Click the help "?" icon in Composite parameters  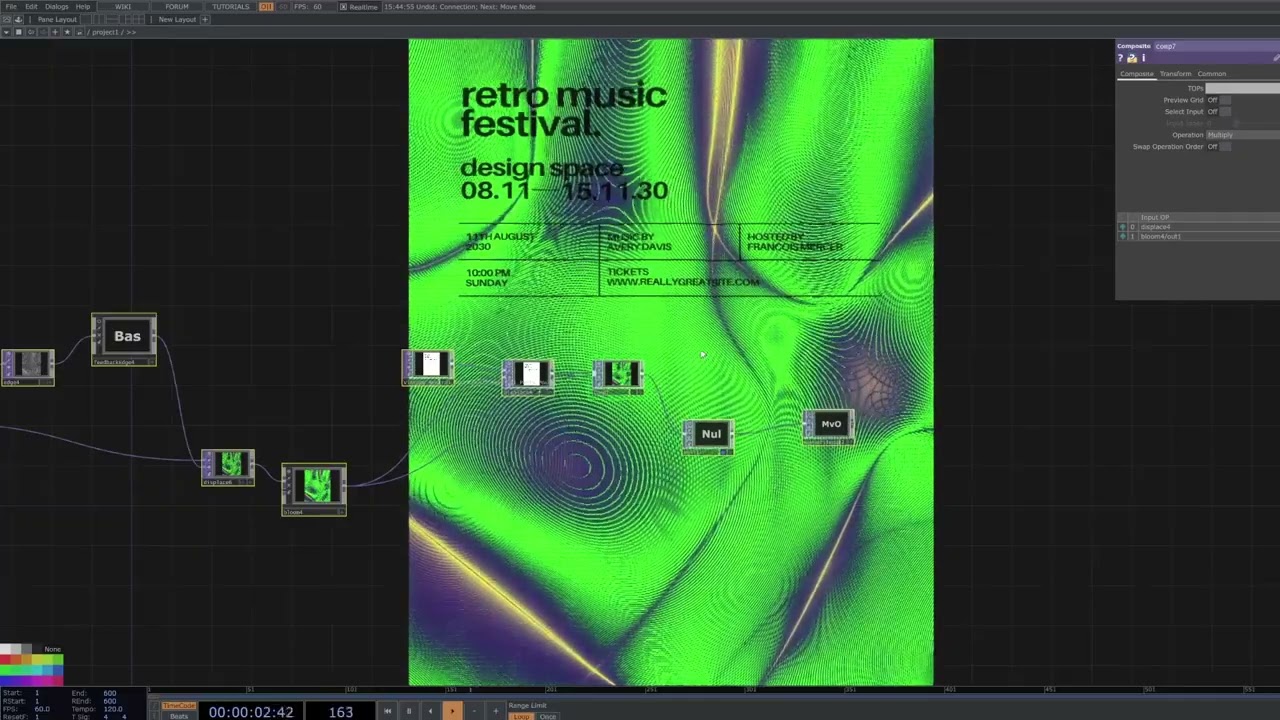1120,58
